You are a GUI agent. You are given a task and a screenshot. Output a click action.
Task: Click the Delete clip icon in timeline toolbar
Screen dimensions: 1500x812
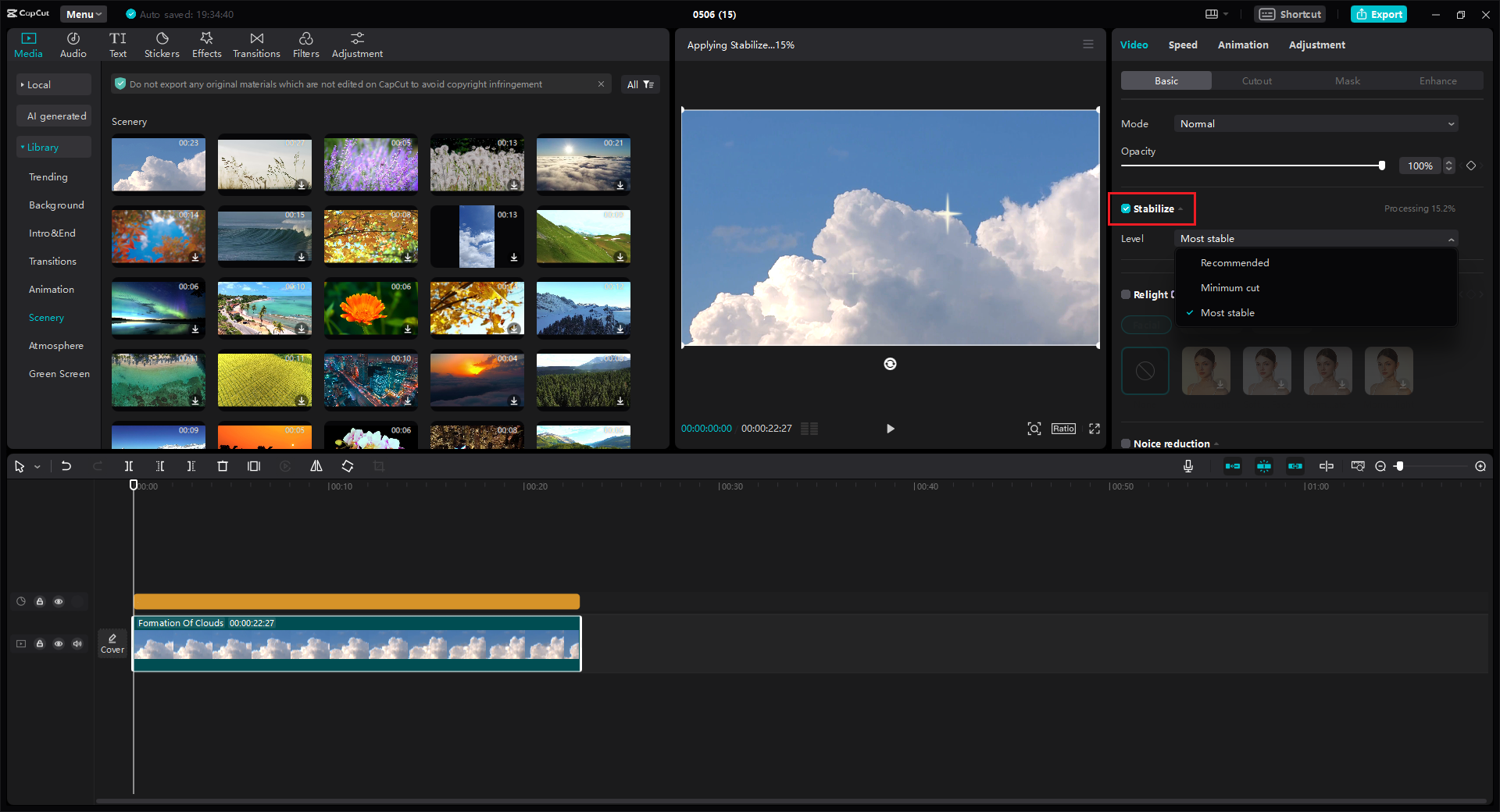pyautogui.click(x=223, y=466)
